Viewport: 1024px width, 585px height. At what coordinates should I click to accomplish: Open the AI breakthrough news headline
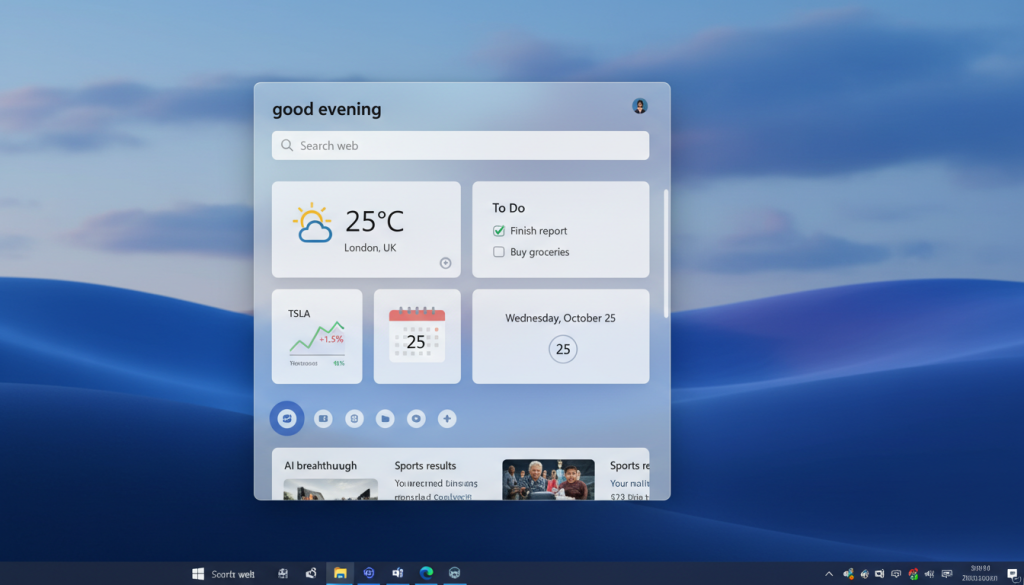tap(320, 466)
